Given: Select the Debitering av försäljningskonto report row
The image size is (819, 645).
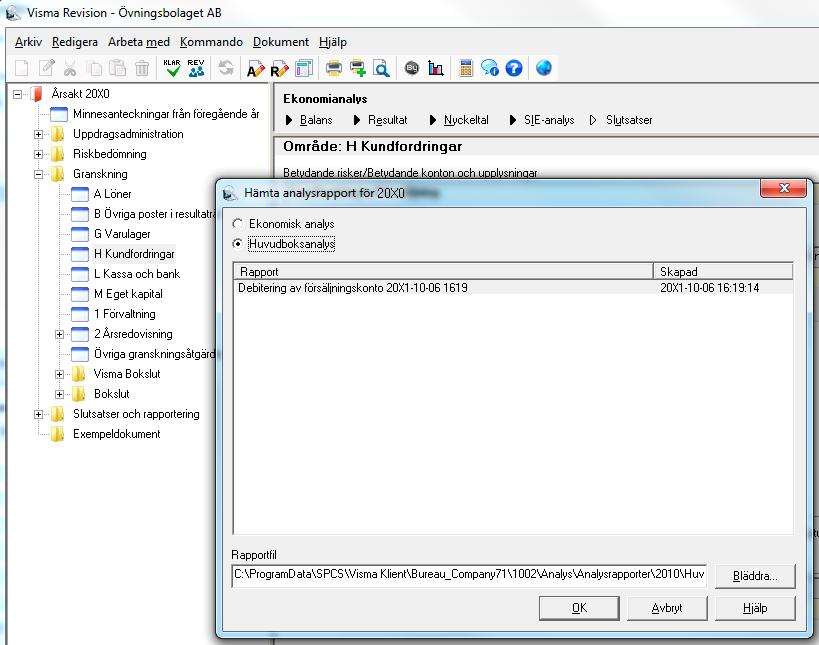Looking at the screenshot, I should tap(513, 288).
